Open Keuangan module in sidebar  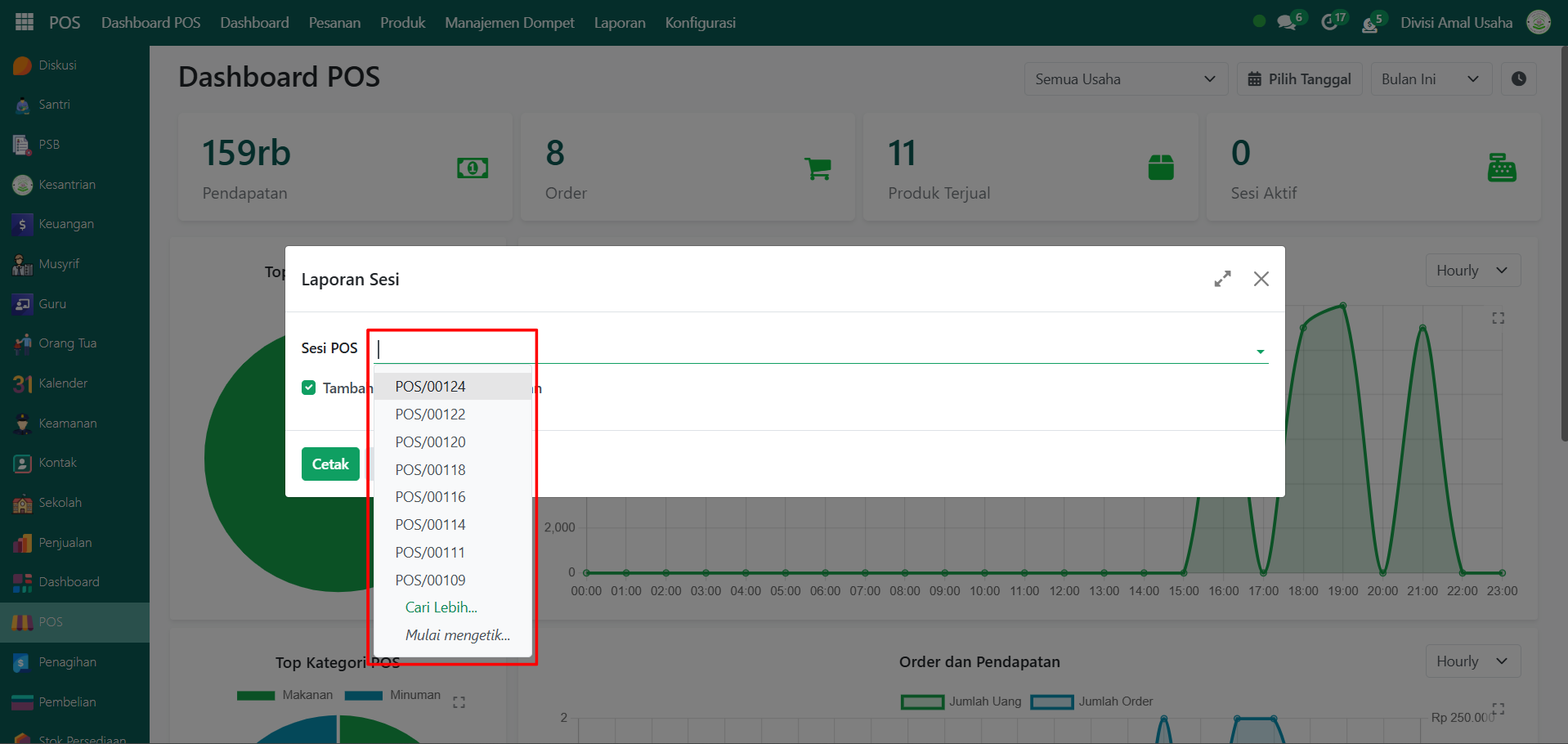[x=65, y=224]
